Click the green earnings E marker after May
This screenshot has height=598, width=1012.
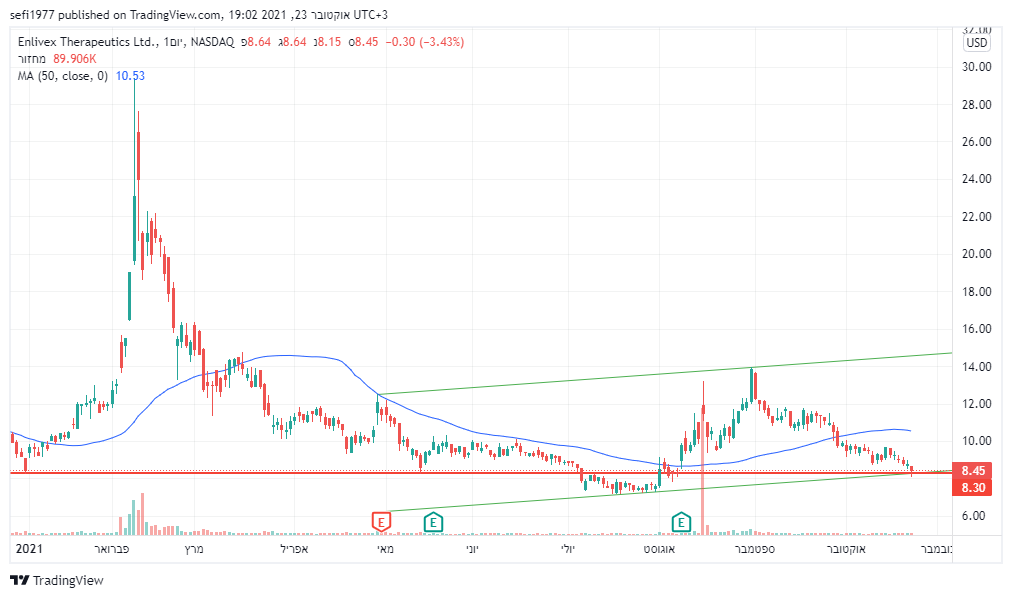[x=433, y=522]
